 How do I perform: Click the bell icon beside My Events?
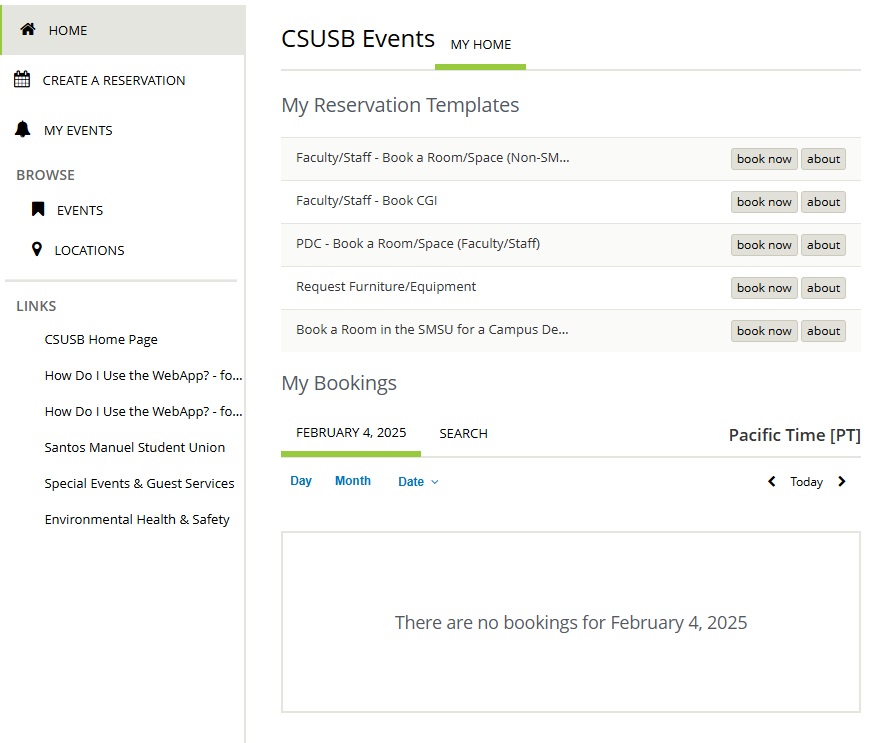pos(23,129)
